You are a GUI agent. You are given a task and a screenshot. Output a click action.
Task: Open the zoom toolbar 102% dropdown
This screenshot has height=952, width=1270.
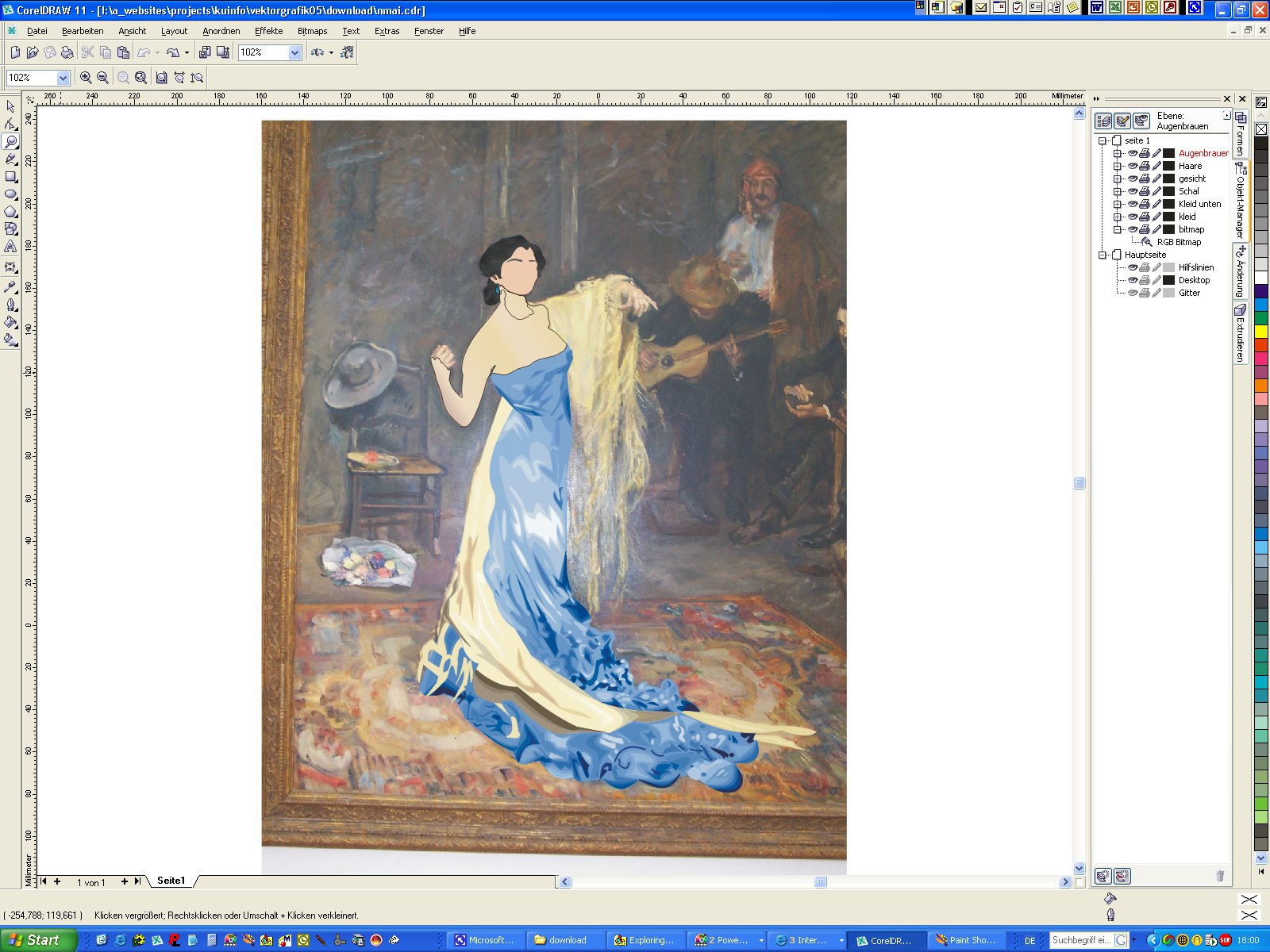[x=63, y=78]
